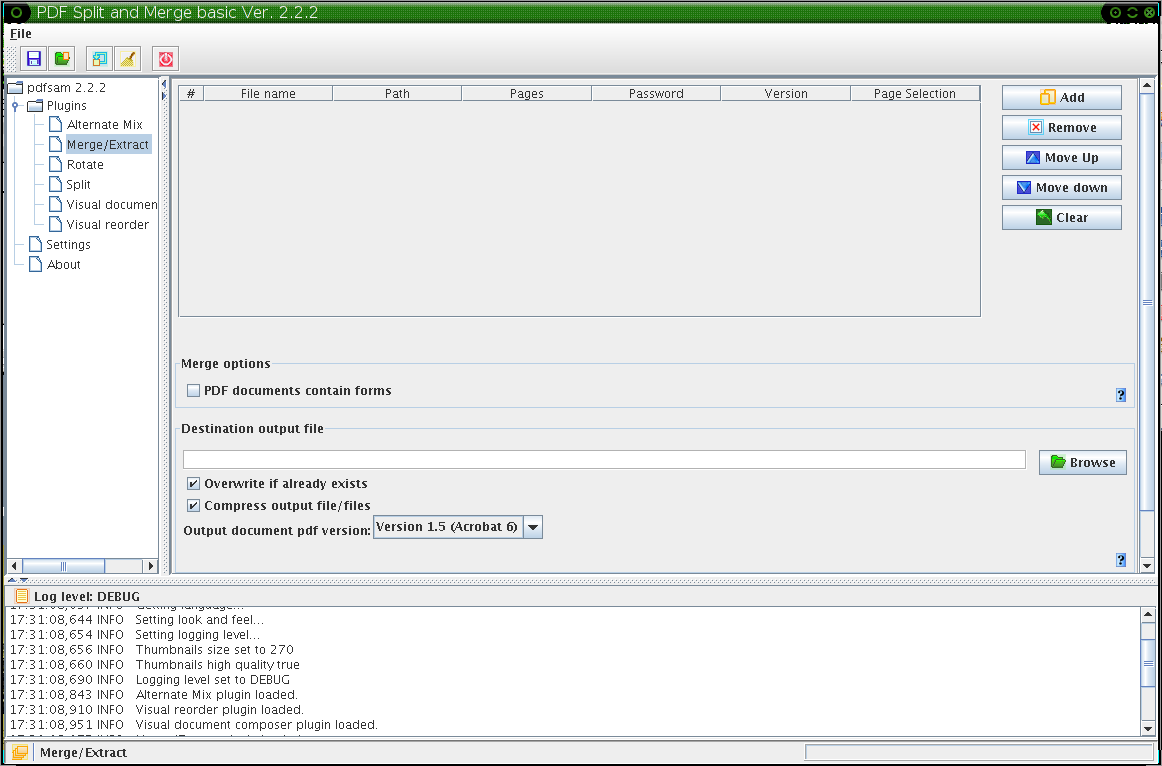
Task: Click the Pages column header
Action: pos(527,93)
